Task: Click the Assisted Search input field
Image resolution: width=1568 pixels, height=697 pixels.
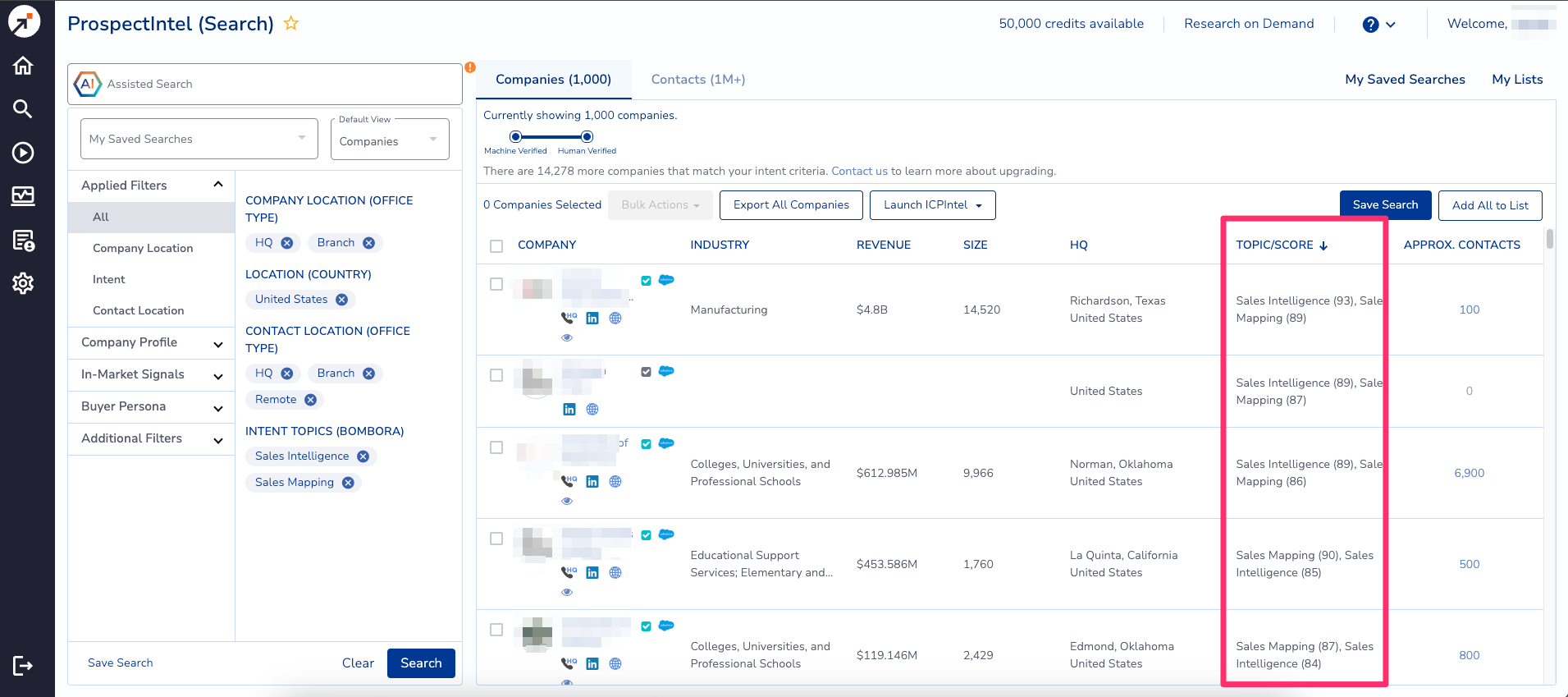Action: point(265,84)
